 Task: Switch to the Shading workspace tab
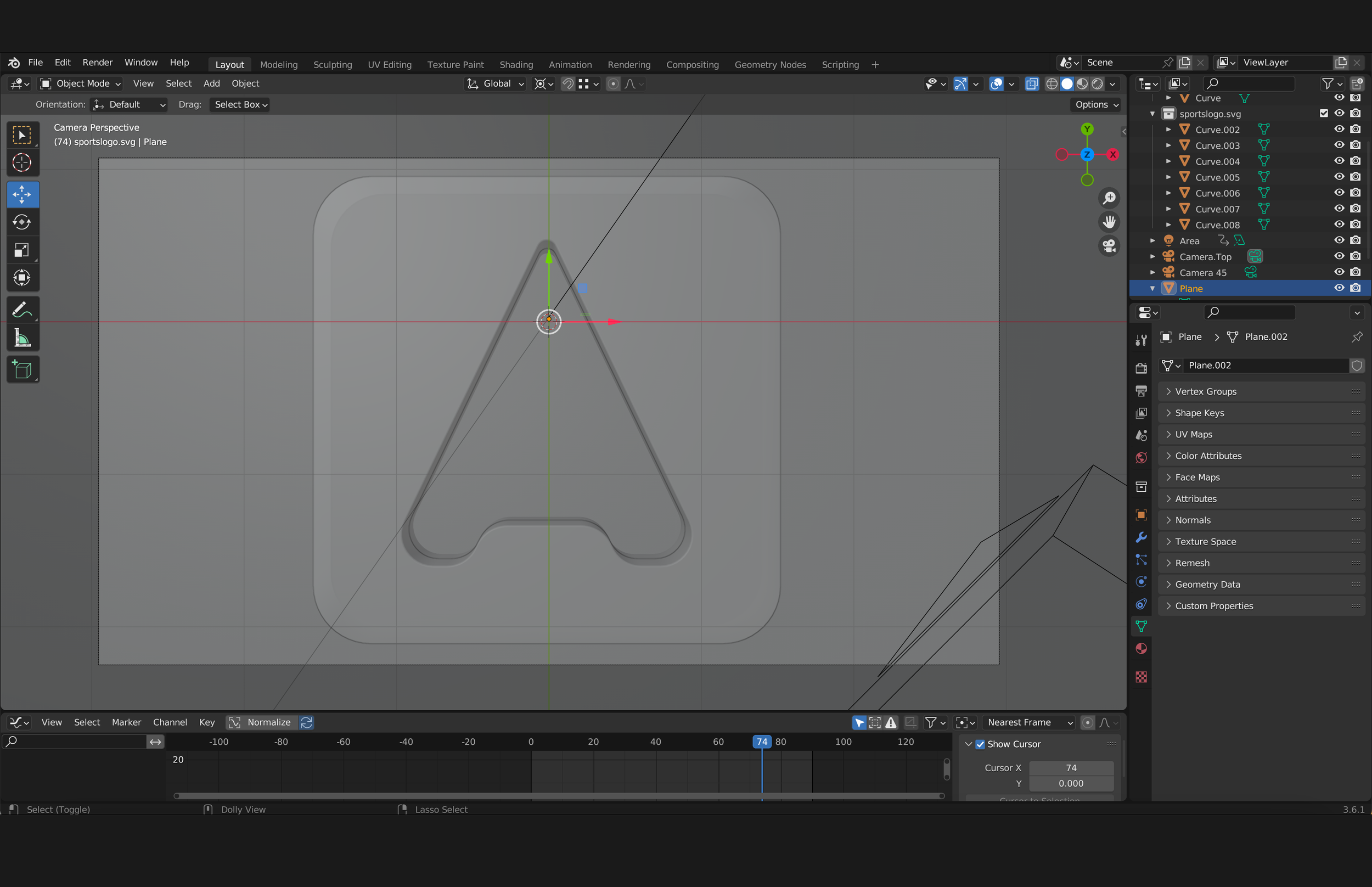(516, 65)
